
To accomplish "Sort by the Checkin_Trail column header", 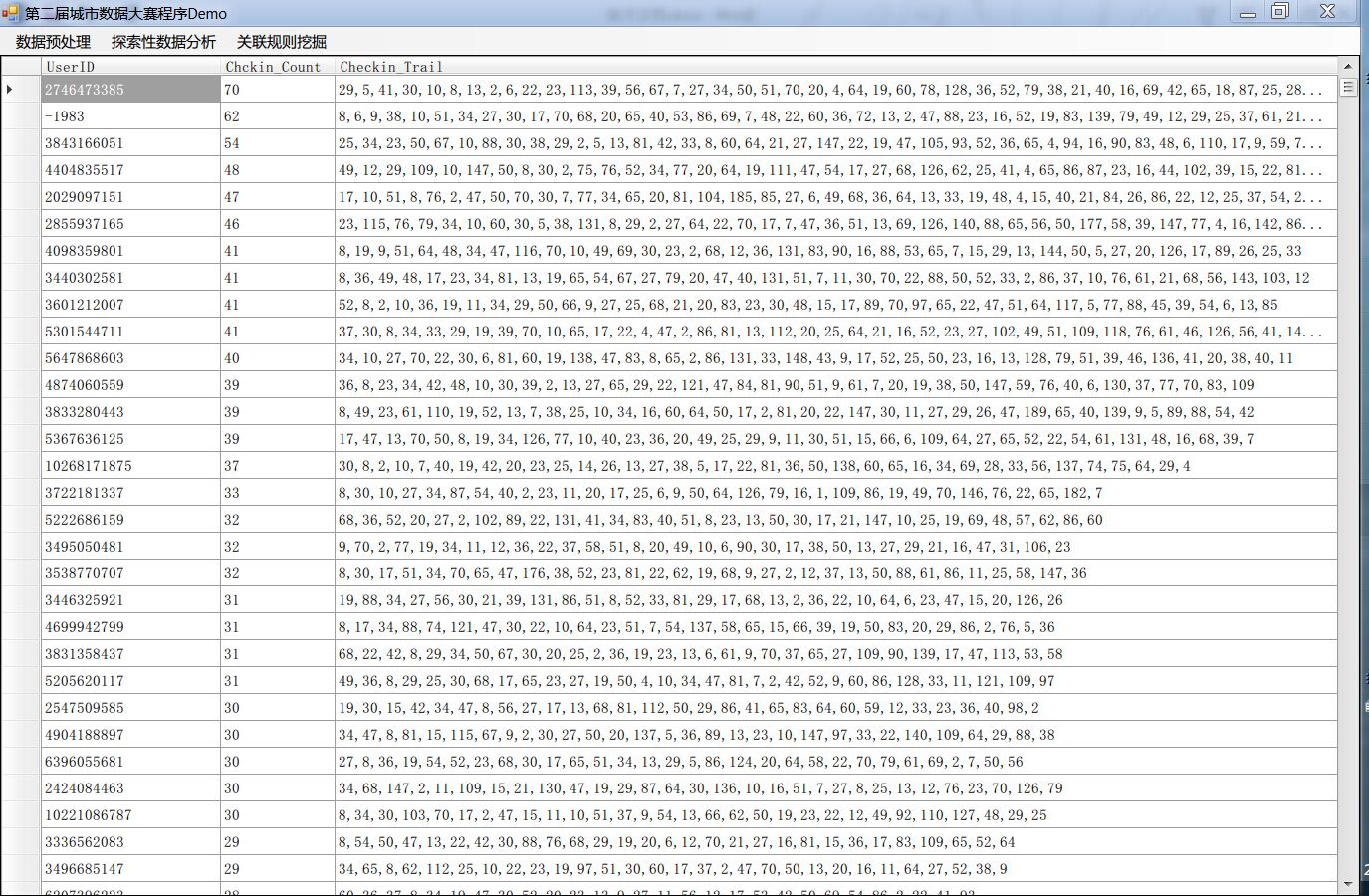I will point(836,67).
